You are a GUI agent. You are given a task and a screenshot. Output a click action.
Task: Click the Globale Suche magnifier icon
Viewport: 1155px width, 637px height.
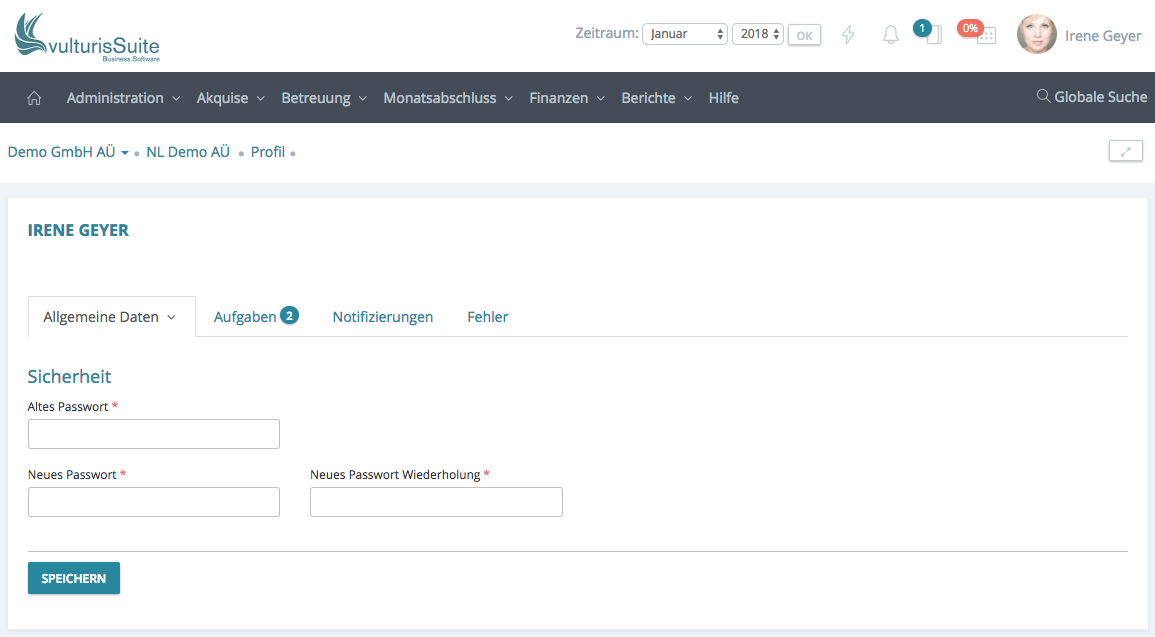(1043, 97)
